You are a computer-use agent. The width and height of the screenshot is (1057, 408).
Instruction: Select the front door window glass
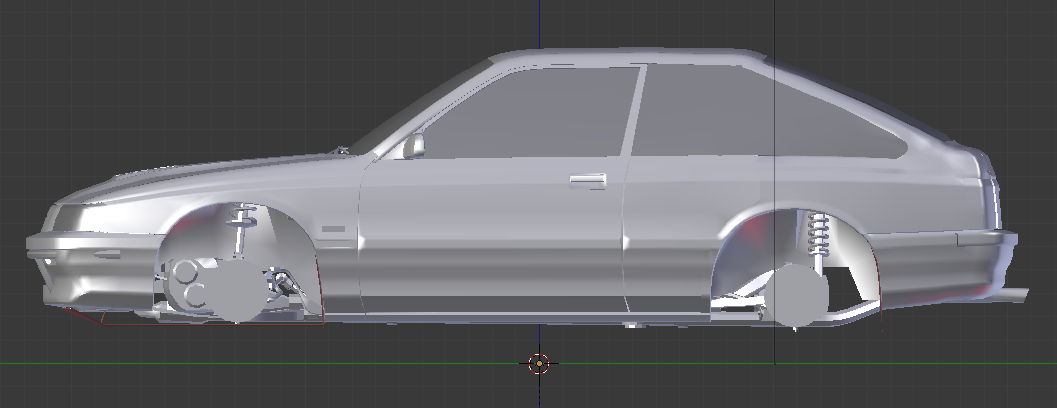(x=530, y=113)
